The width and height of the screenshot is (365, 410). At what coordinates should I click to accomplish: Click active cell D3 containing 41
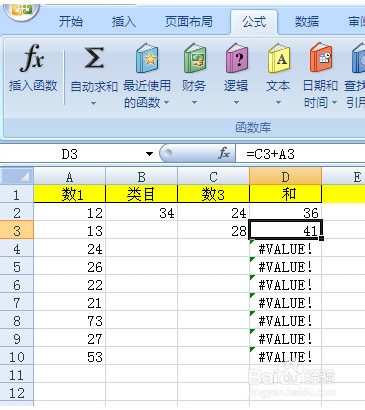(x=285, y=230)
